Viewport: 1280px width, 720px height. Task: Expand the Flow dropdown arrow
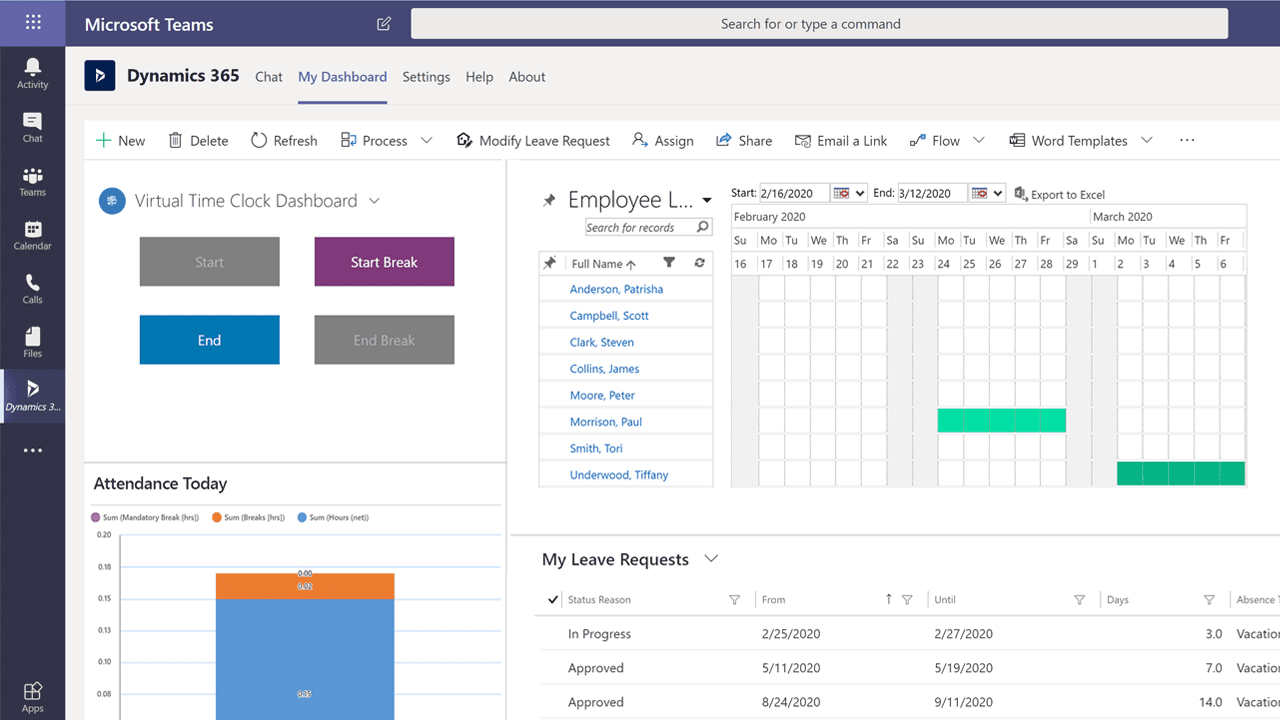point(979,141)
